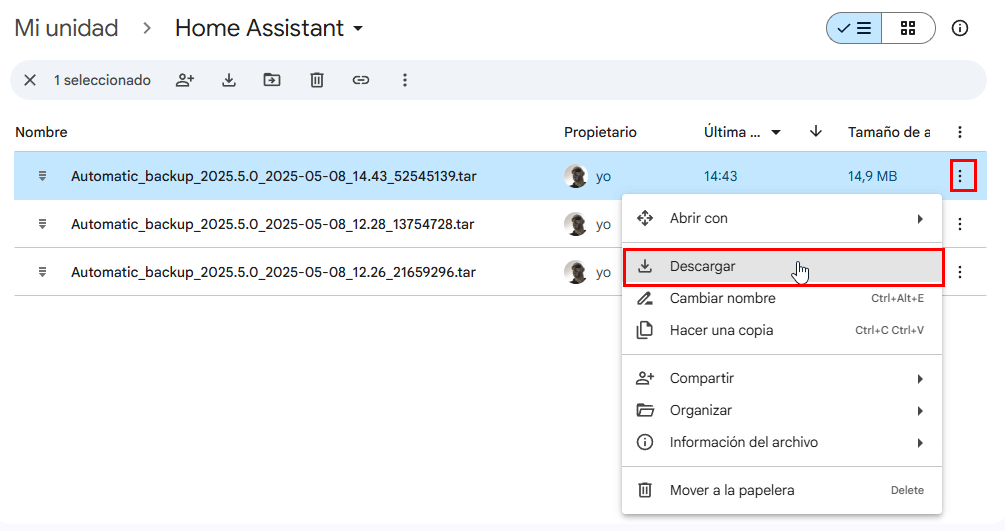Reverse sort direction arrow in header

[x=816, y=132]
